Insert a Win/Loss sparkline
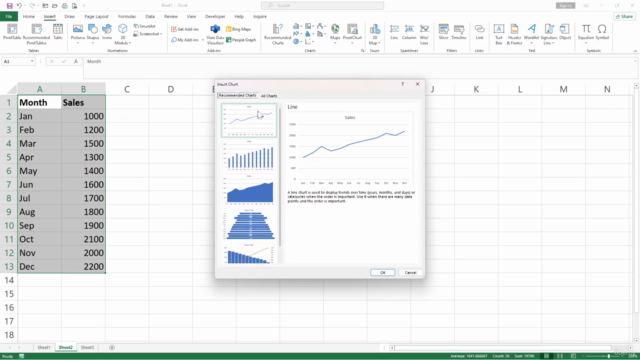The width and height of the screenshot is (640, 360). [424, 34]
